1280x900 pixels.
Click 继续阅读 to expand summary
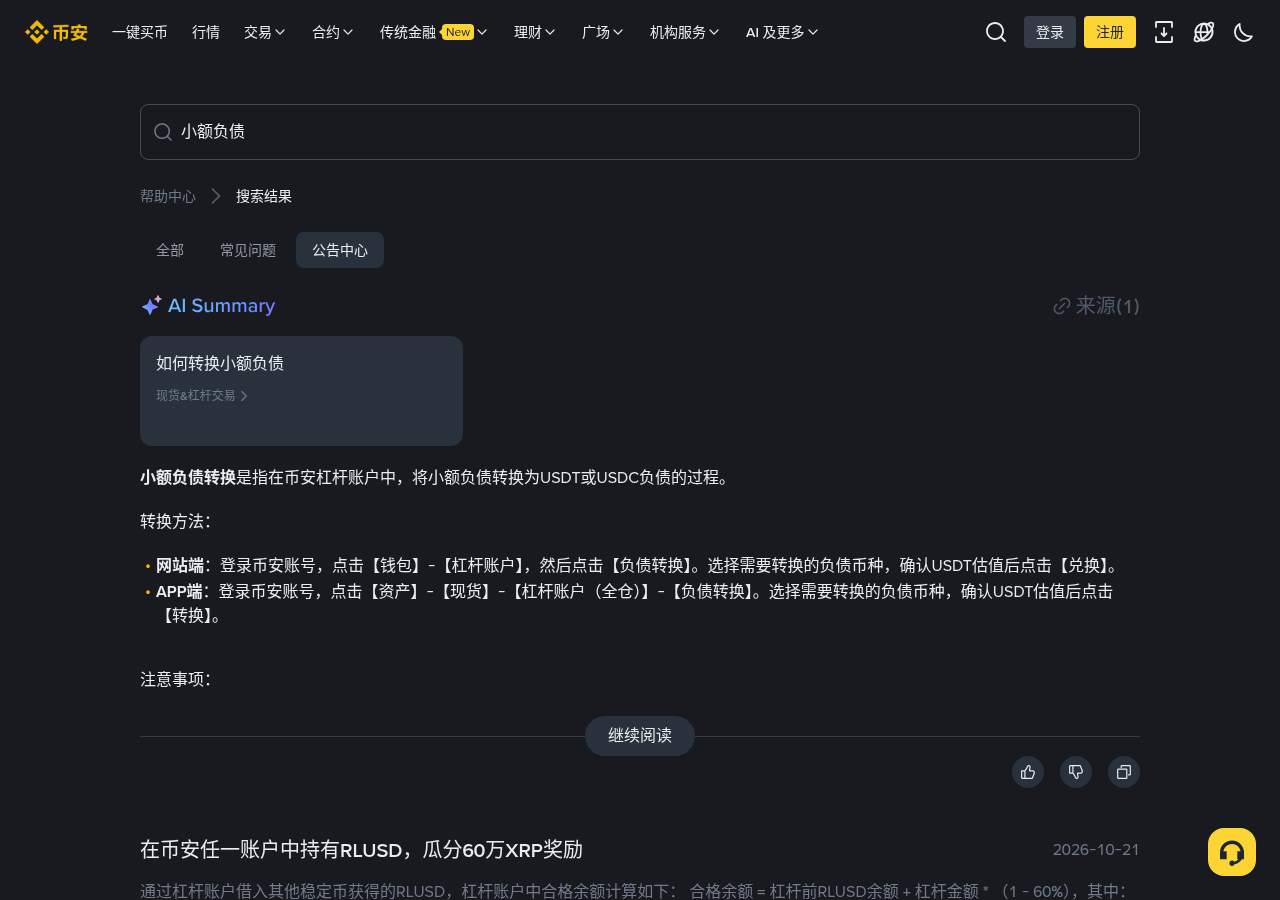pos(640,736)
